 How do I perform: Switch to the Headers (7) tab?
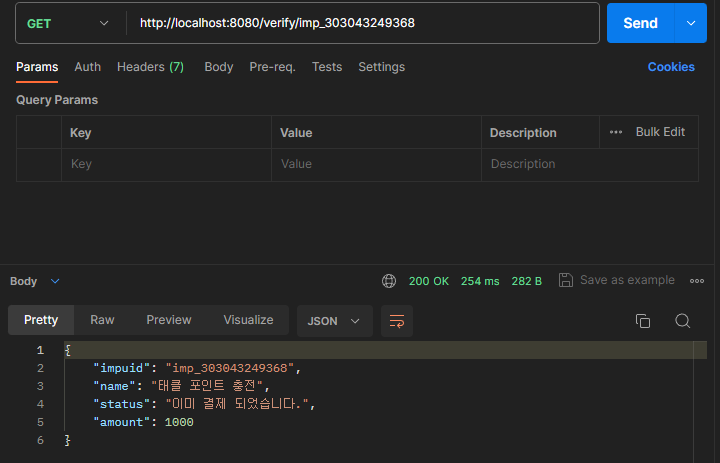[x=150, y=67]
